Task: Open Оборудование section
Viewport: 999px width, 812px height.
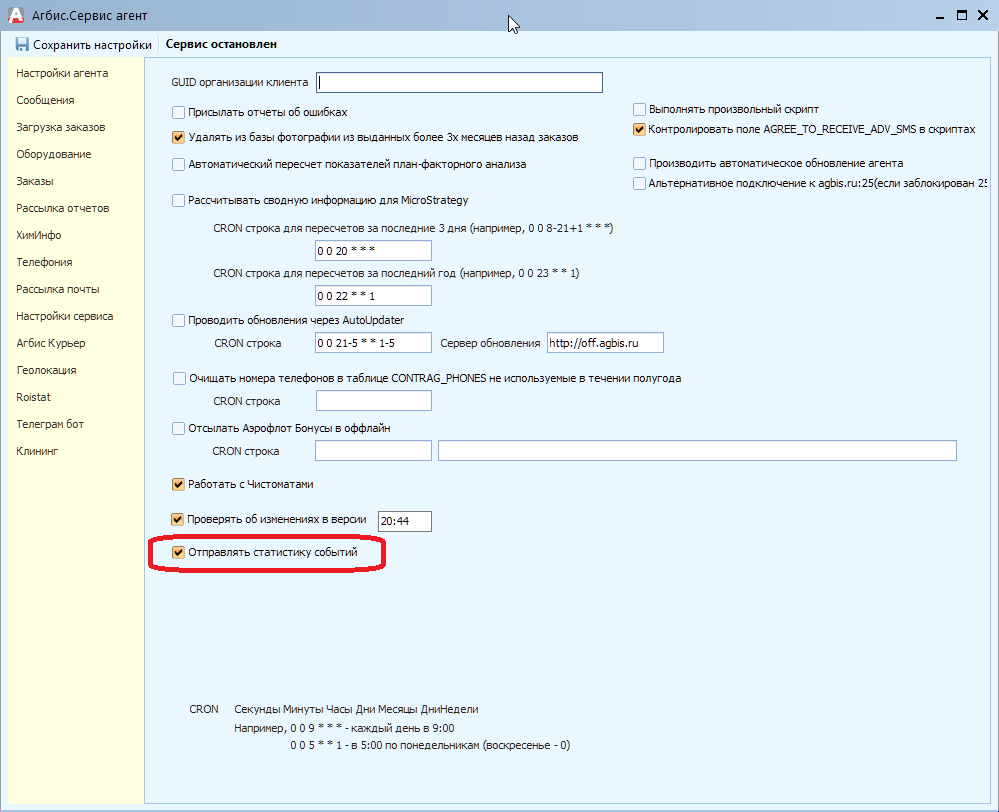Action: click(x=54, y=154)
